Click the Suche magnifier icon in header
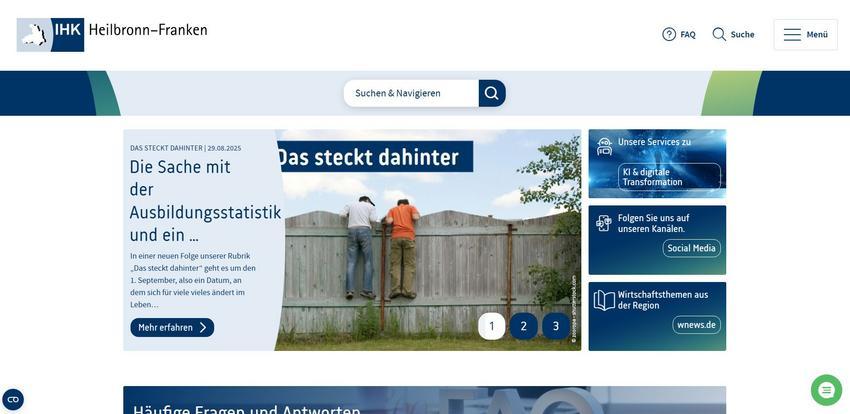Viewport: 850px width, 414px height. (x=719, y=34)
